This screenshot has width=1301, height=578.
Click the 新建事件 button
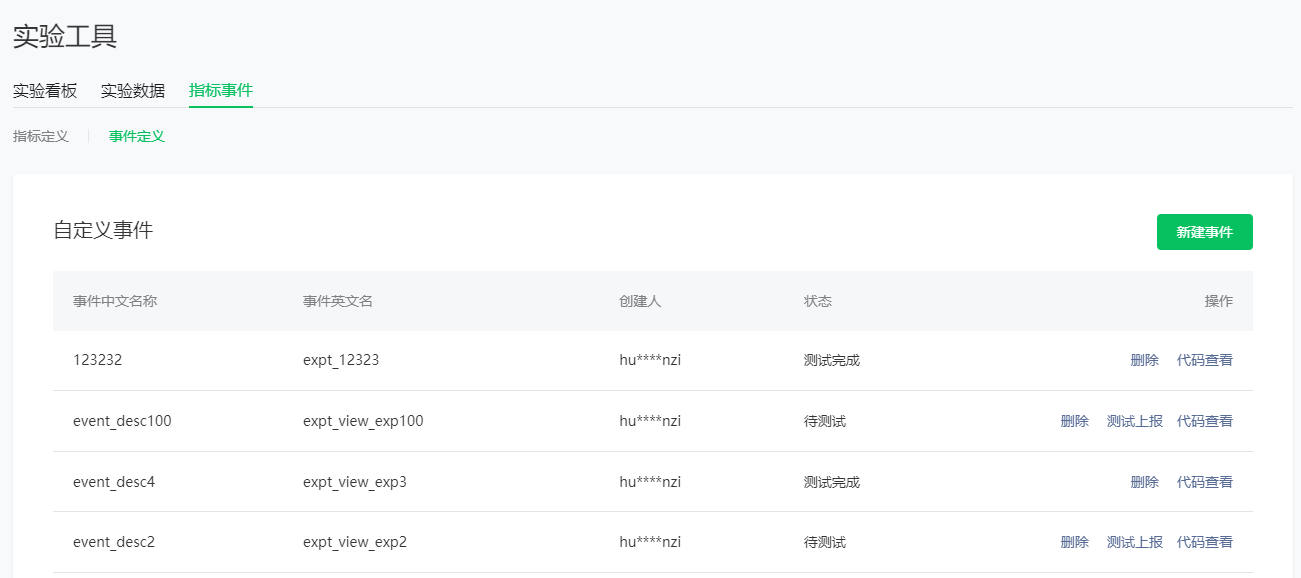(1204, 232)
